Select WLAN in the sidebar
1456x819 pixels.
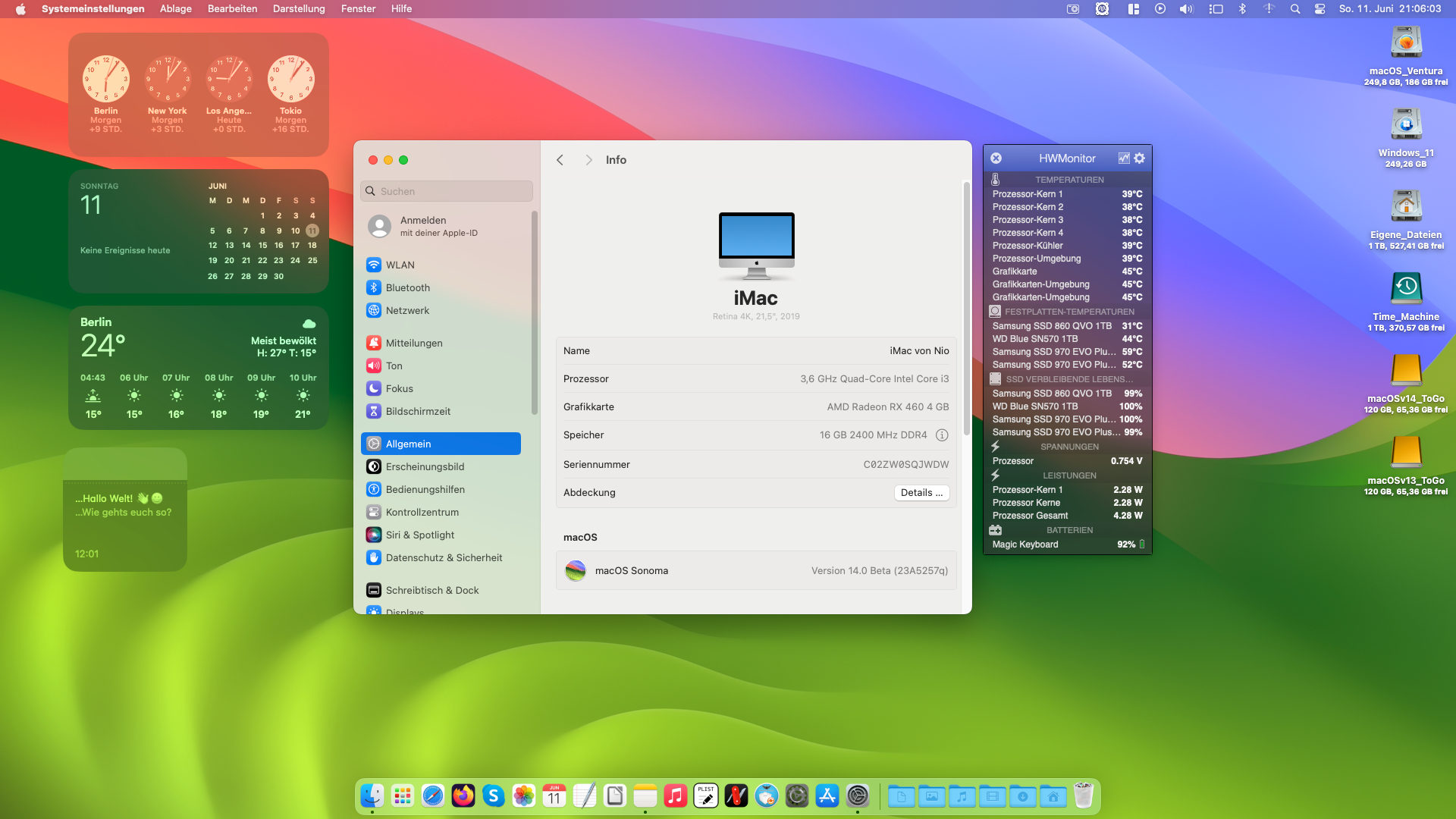[x=400, y=265]
